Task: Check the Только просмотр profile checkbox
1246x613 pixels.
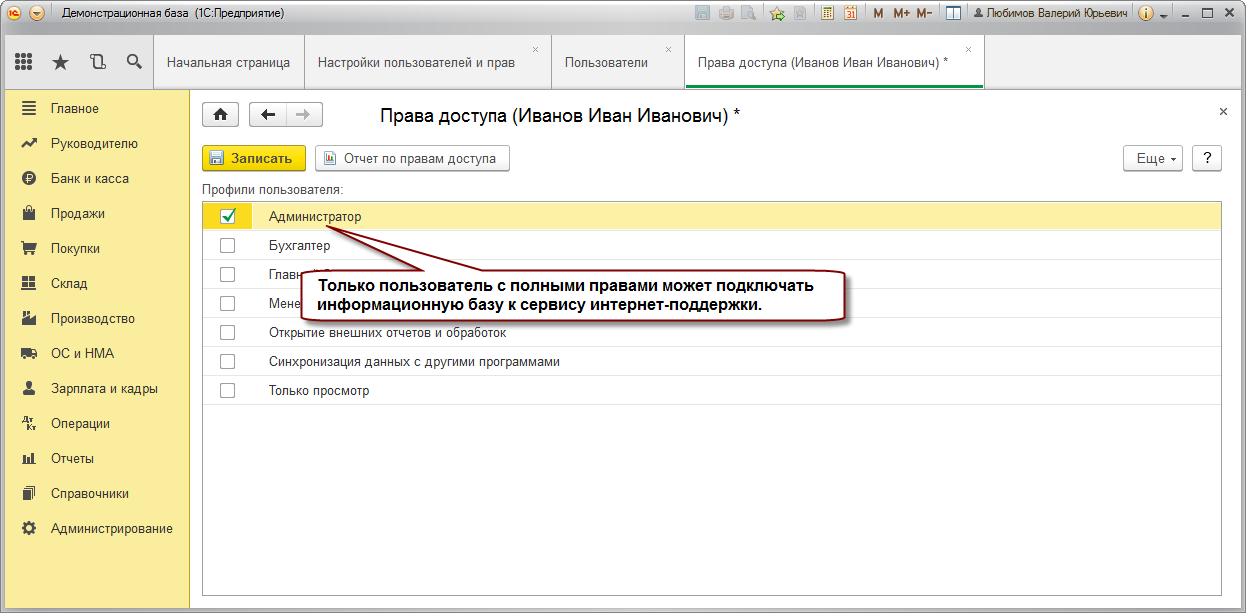Action: pos(228,390)
